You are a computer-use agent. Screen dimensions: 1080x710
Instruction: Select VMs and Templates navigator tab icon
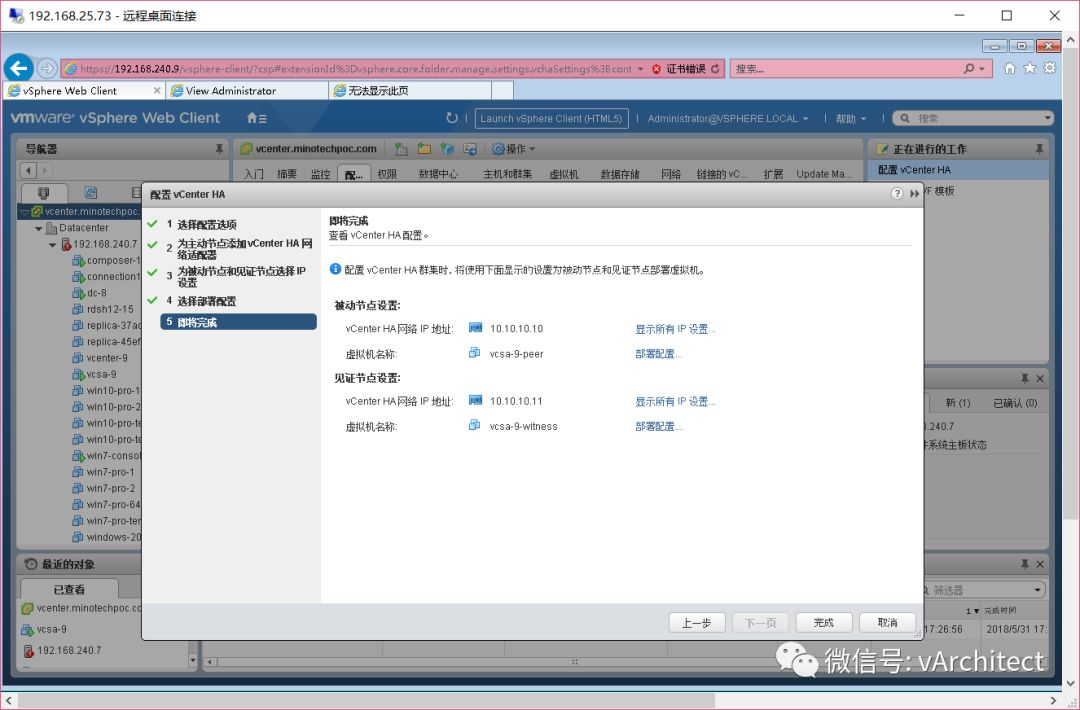[91, 193]
